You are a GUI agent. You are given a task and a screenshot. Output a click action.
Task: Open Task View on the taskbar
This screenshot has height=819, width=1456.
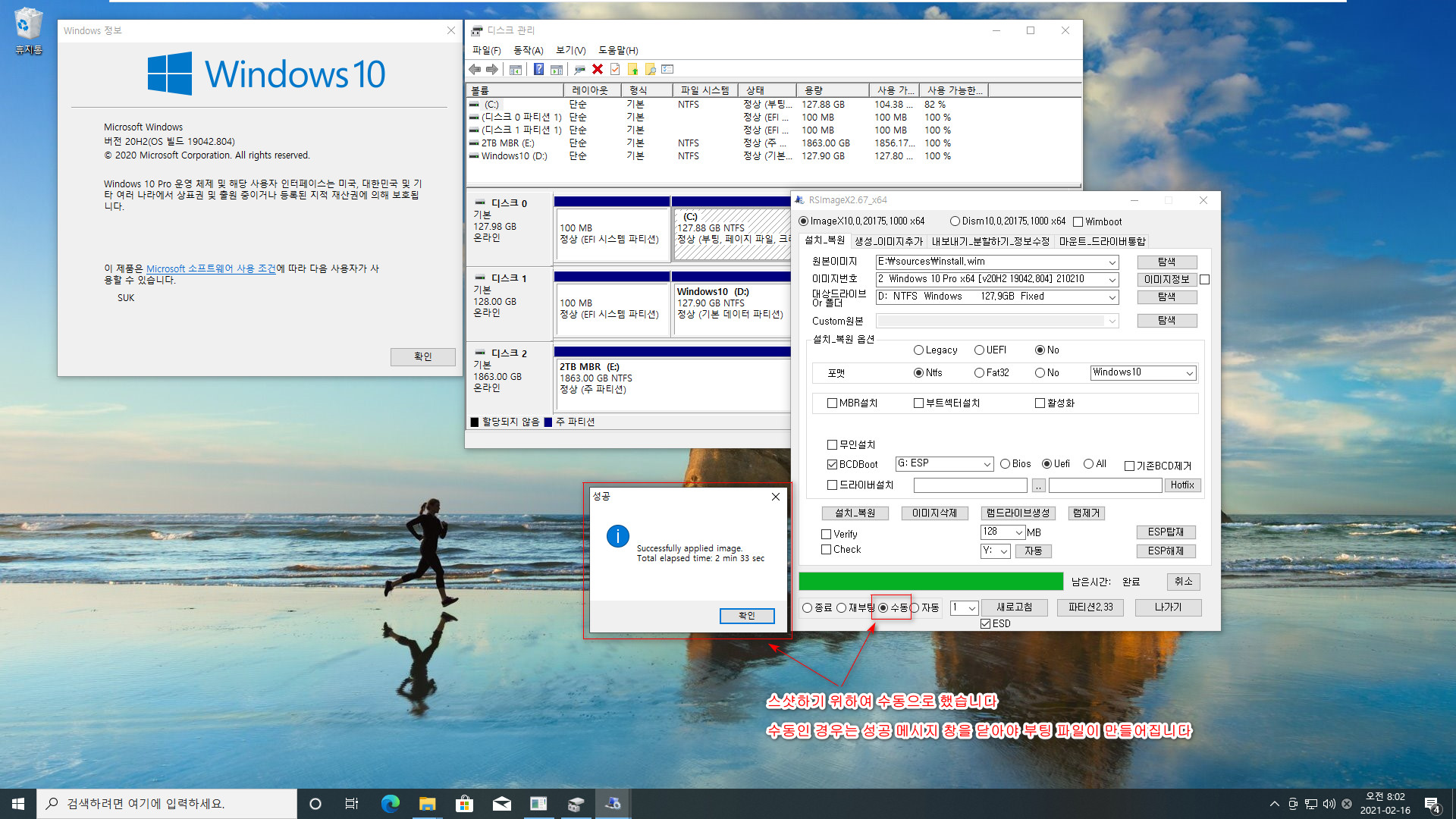pyautogui.click(x=352, y=804)
